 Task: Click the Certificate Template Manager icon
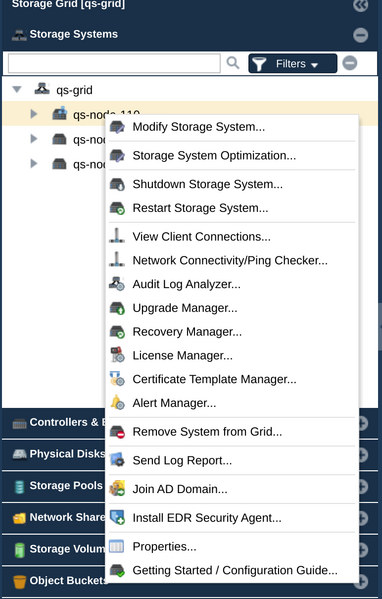pyautogui.click(x=117, y=379)
